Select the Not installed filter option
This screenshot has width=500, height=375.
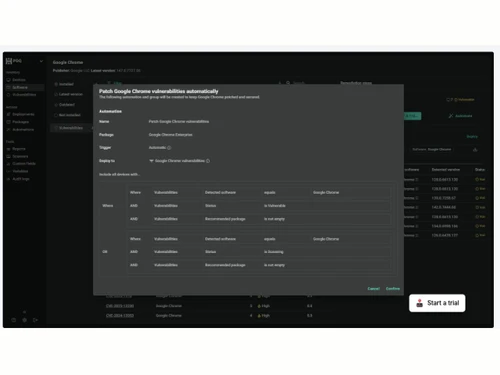click(67, 115)
